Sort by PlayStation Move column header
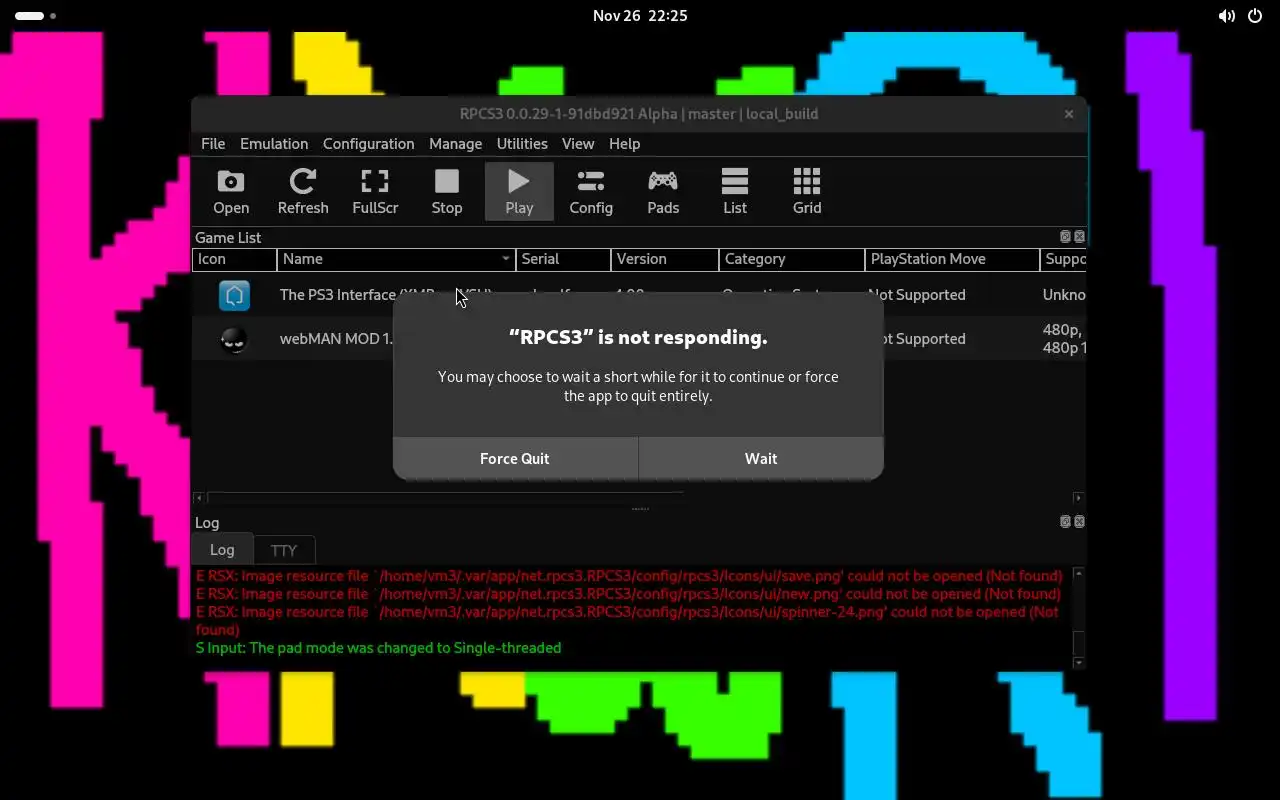This screenshot has height=800, width=1280. coord(952,259)
